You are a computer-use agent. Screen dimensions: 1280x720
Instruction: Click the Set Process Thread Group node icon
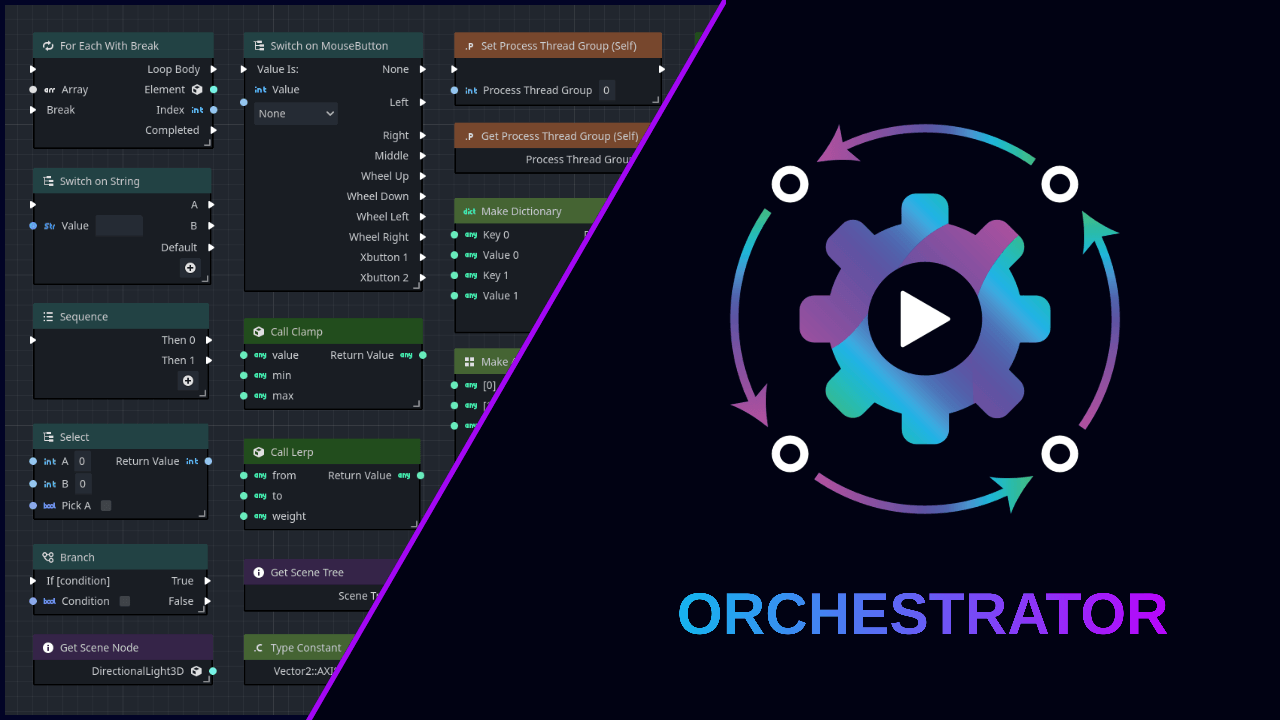pyautogui.click(x=469, y=46)
